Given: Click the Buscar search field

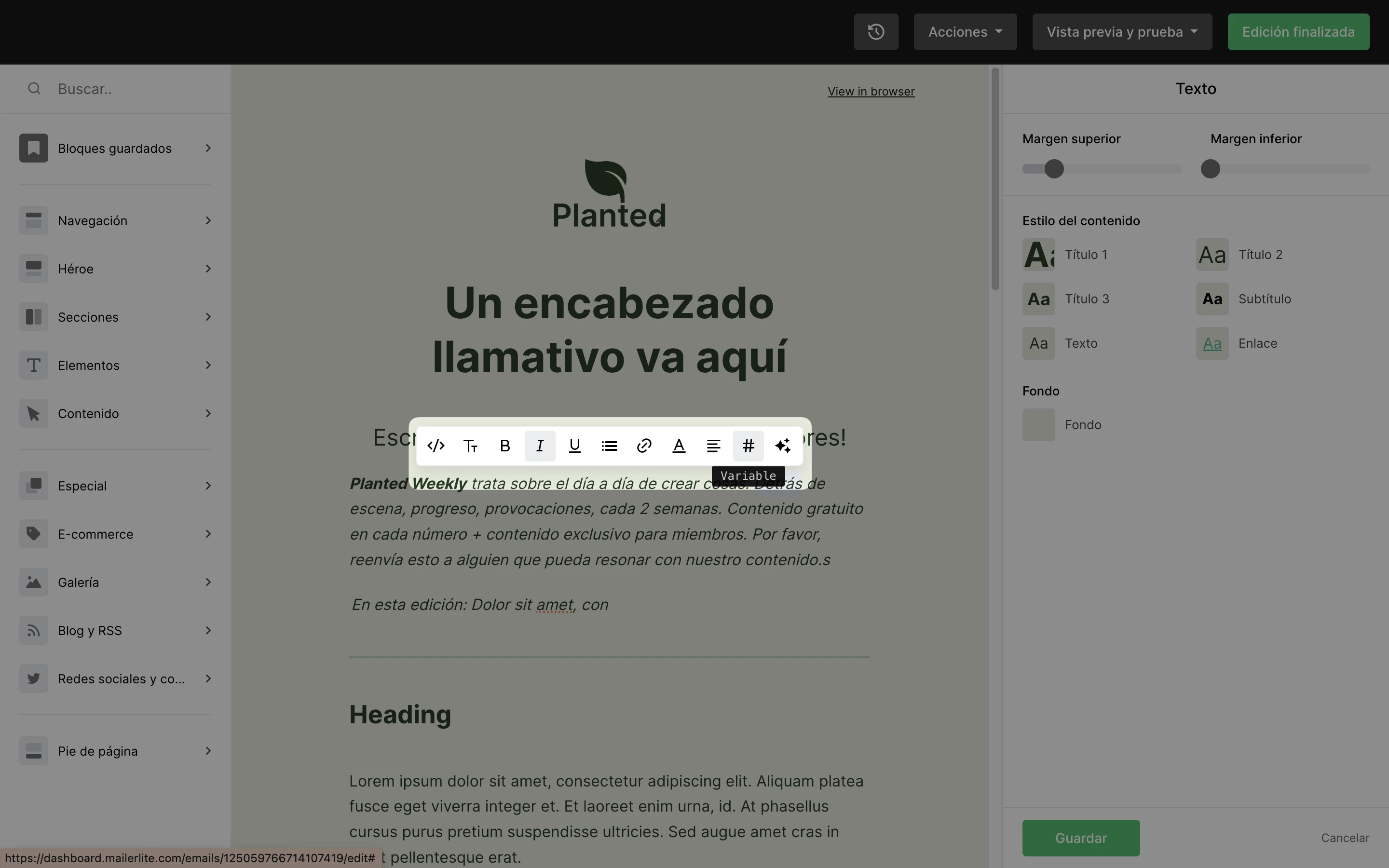Looking at the screenshot, I should (x=132, y=89).
